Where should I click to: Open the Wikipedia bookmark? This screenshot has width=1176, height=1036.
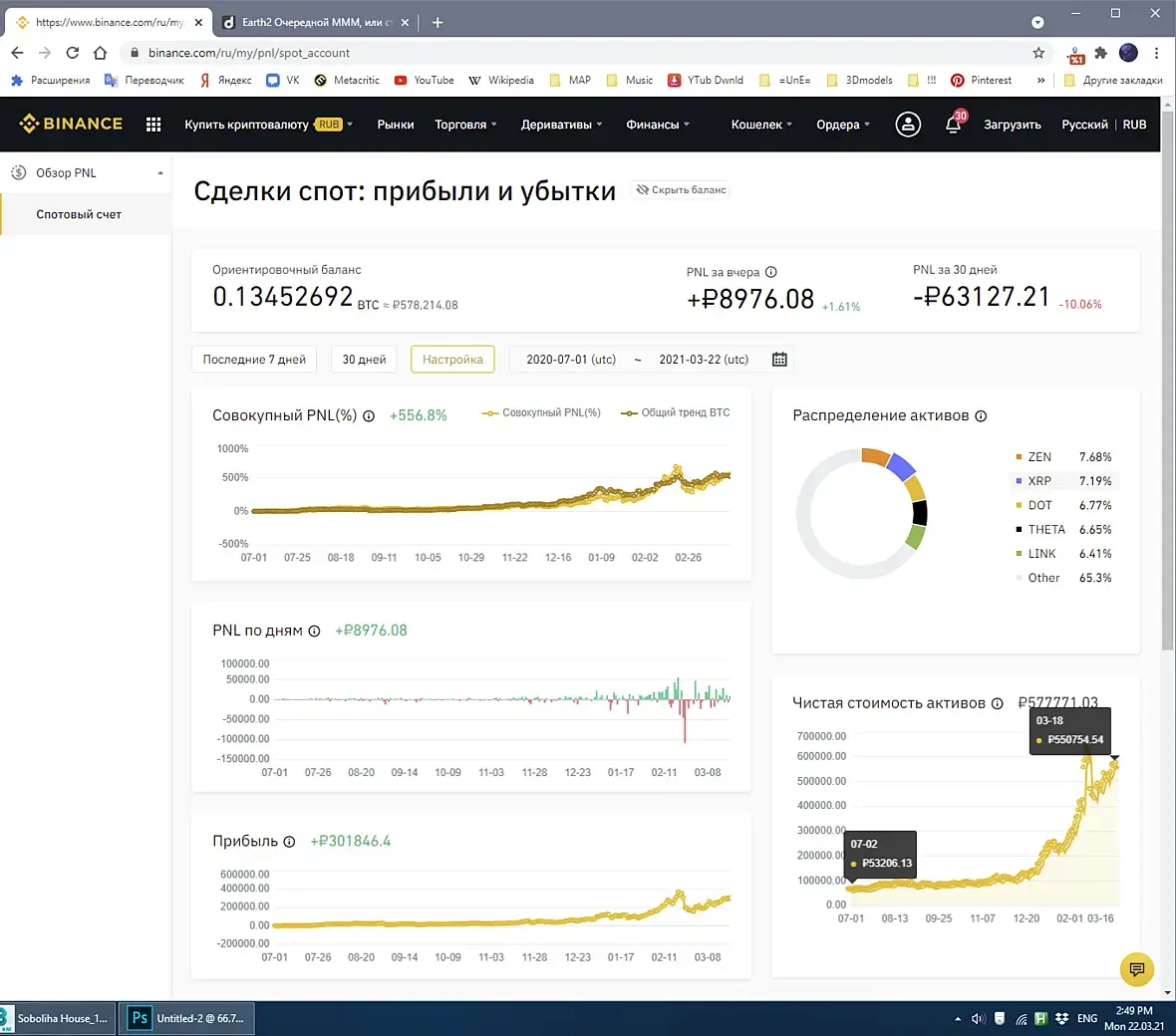501,81
